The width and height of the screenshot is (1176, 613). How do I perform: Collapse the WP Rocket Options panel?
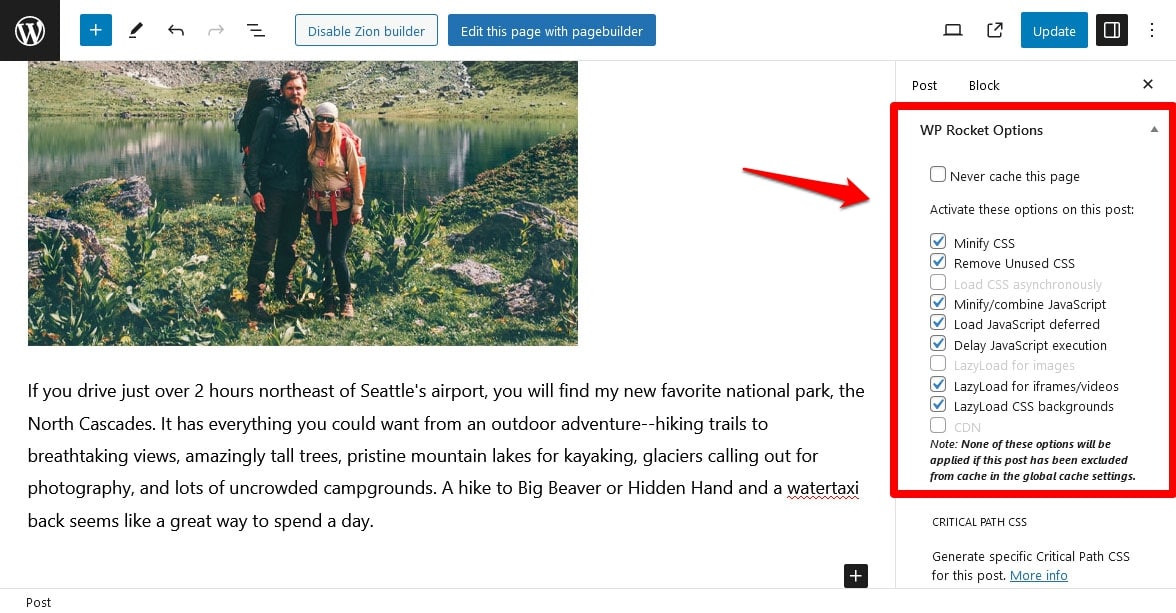[x=1154, y=130]
